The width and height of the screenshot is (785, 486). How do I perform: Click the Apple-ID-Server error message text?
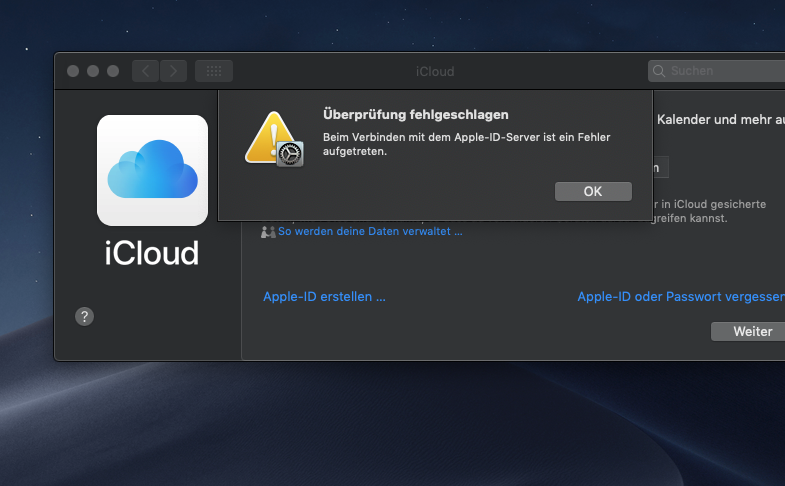click(467, 144)
